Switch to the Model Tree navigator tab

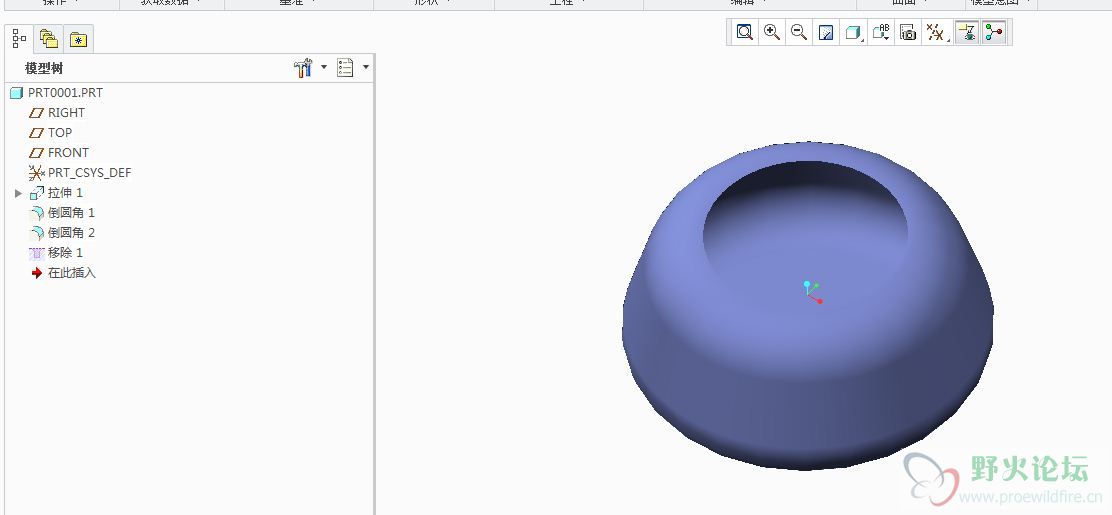[20, 39]
